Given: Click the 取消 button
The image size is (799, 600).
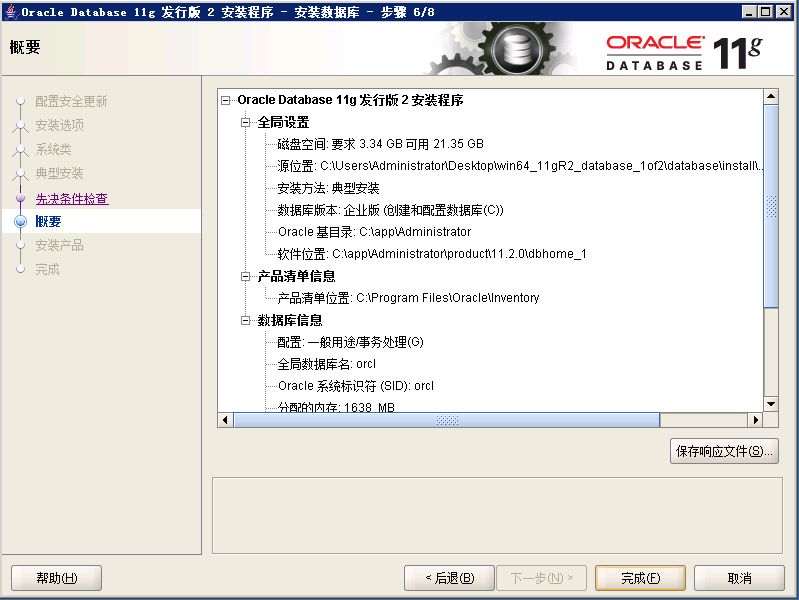Looking at the screenshot, I should pyautogui.click(x=739, y=578).
